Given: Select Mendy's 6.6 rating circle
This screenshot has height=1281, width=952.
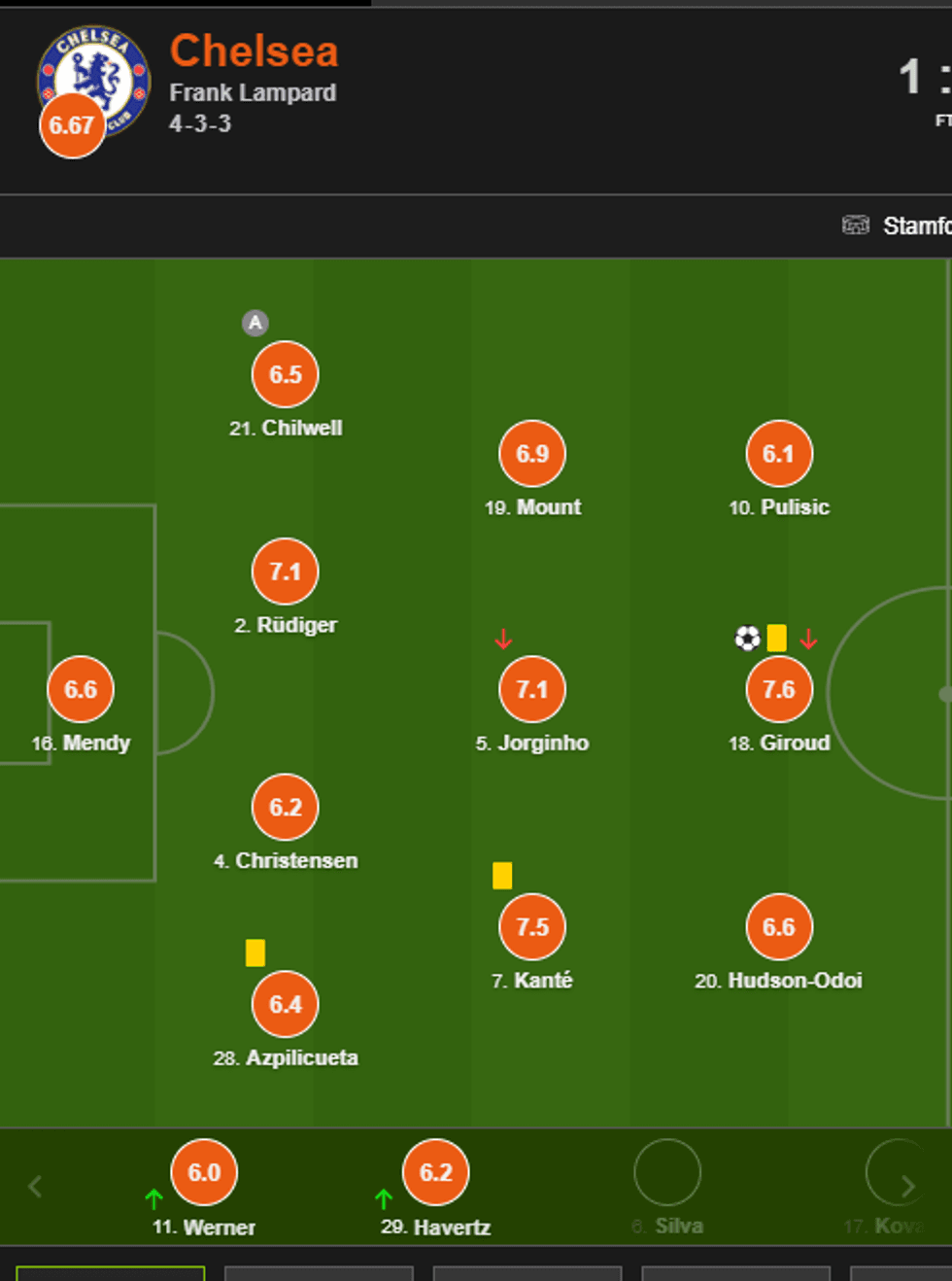Looking at the screenshot, I should click(x=81, y=689).
